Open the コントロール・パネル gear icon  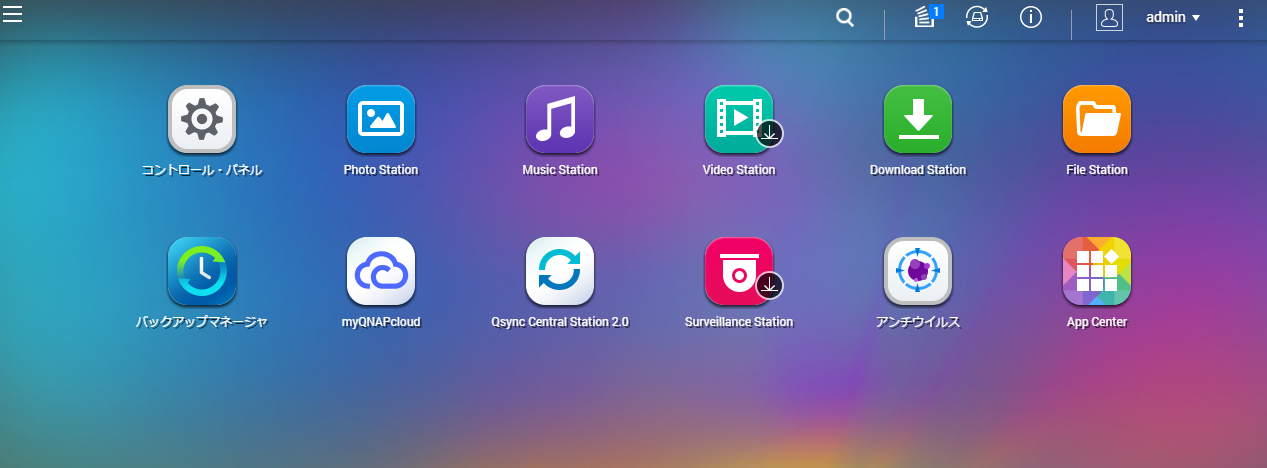(202, 120)
